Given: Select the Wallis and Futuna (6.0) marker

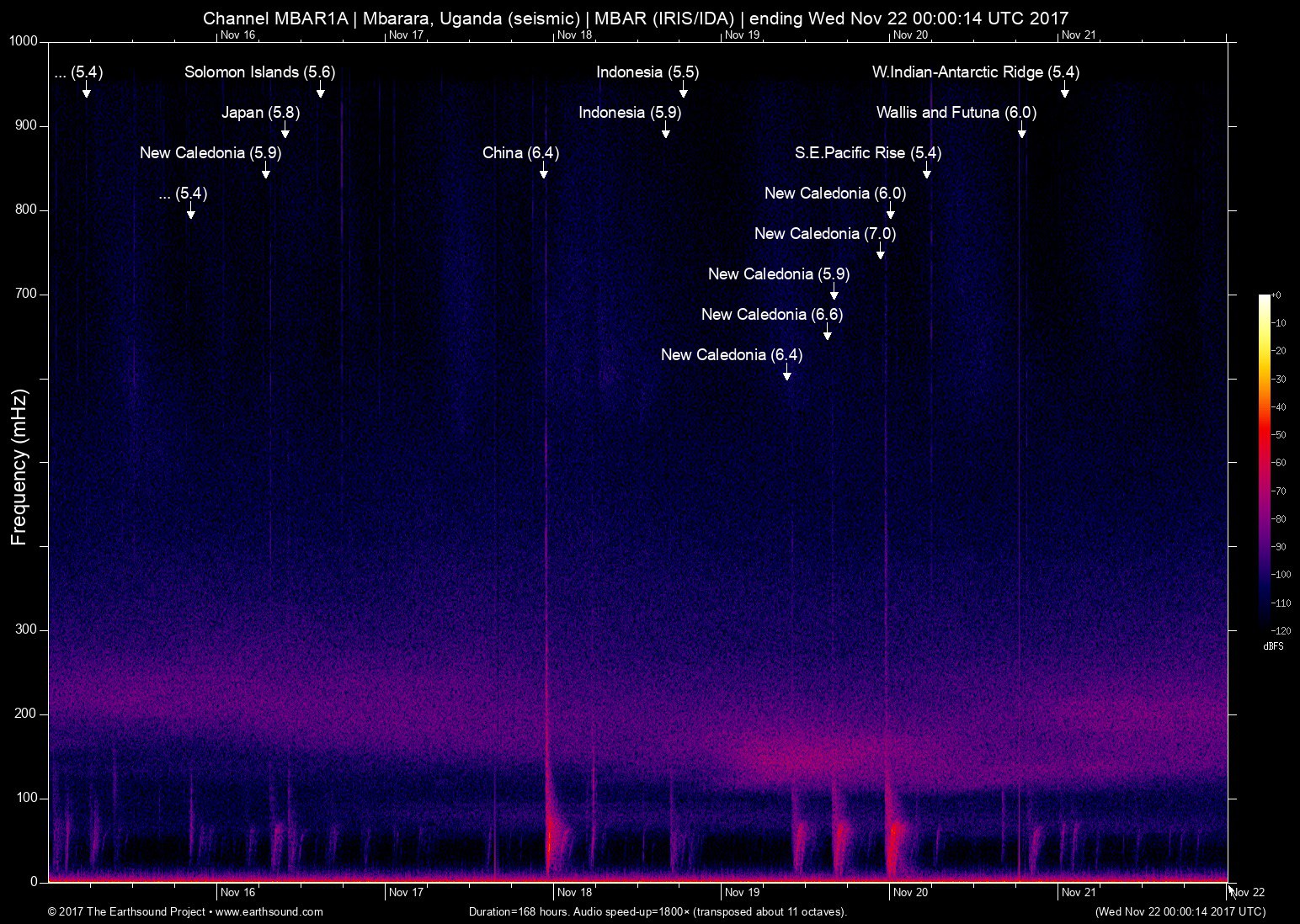Looking at the screenshot, I should pyautogui.click(x=956, y=112).
